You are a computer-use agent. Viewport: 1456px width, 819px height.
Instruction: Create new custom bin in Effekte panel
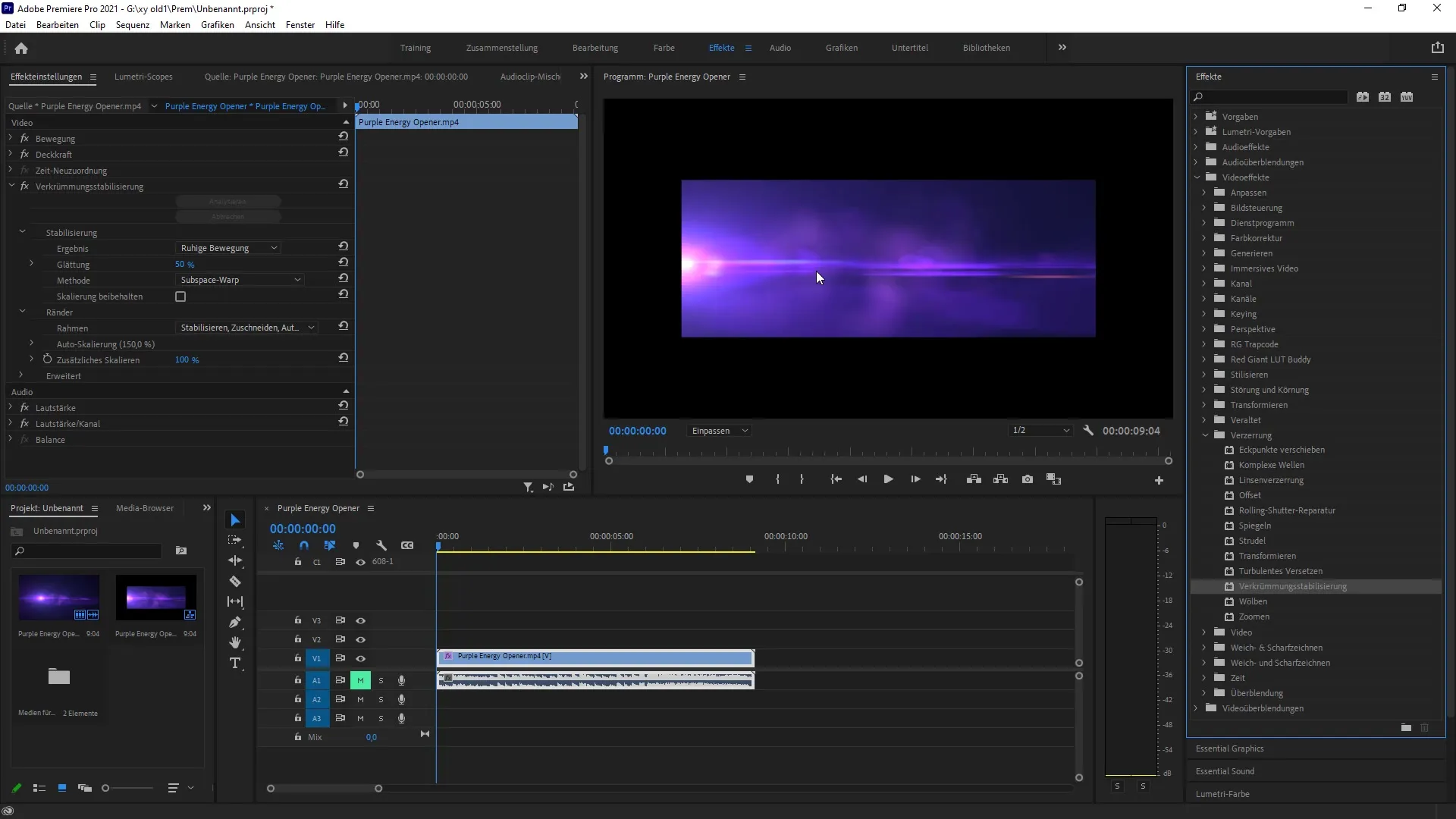tap(1406, 727)
